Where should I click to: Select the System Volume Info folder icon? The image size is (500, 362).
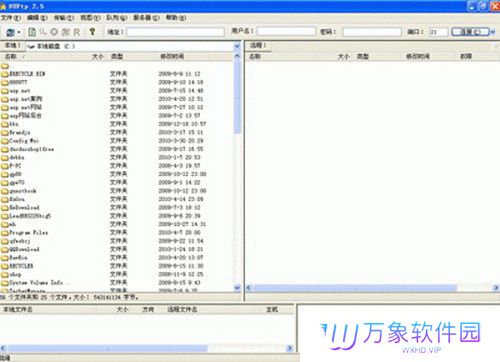(x=5, y=283)
